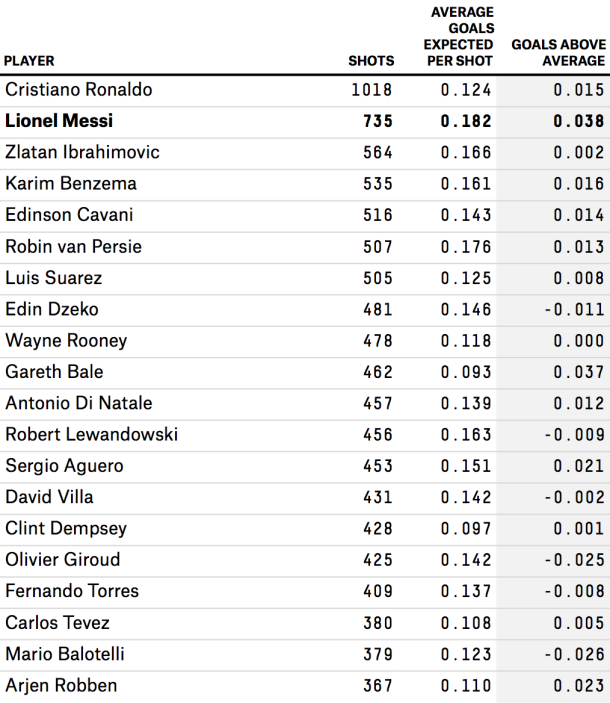Select the Edinson Cavani player name
610x703 pixels.
[x=69, y=215]
